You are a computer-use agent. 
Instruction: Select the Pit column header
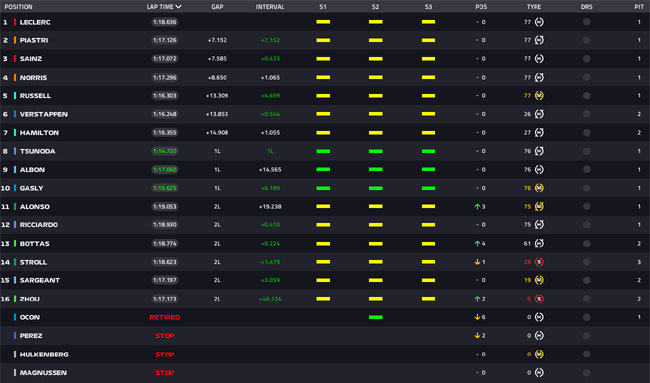(639, 7)
